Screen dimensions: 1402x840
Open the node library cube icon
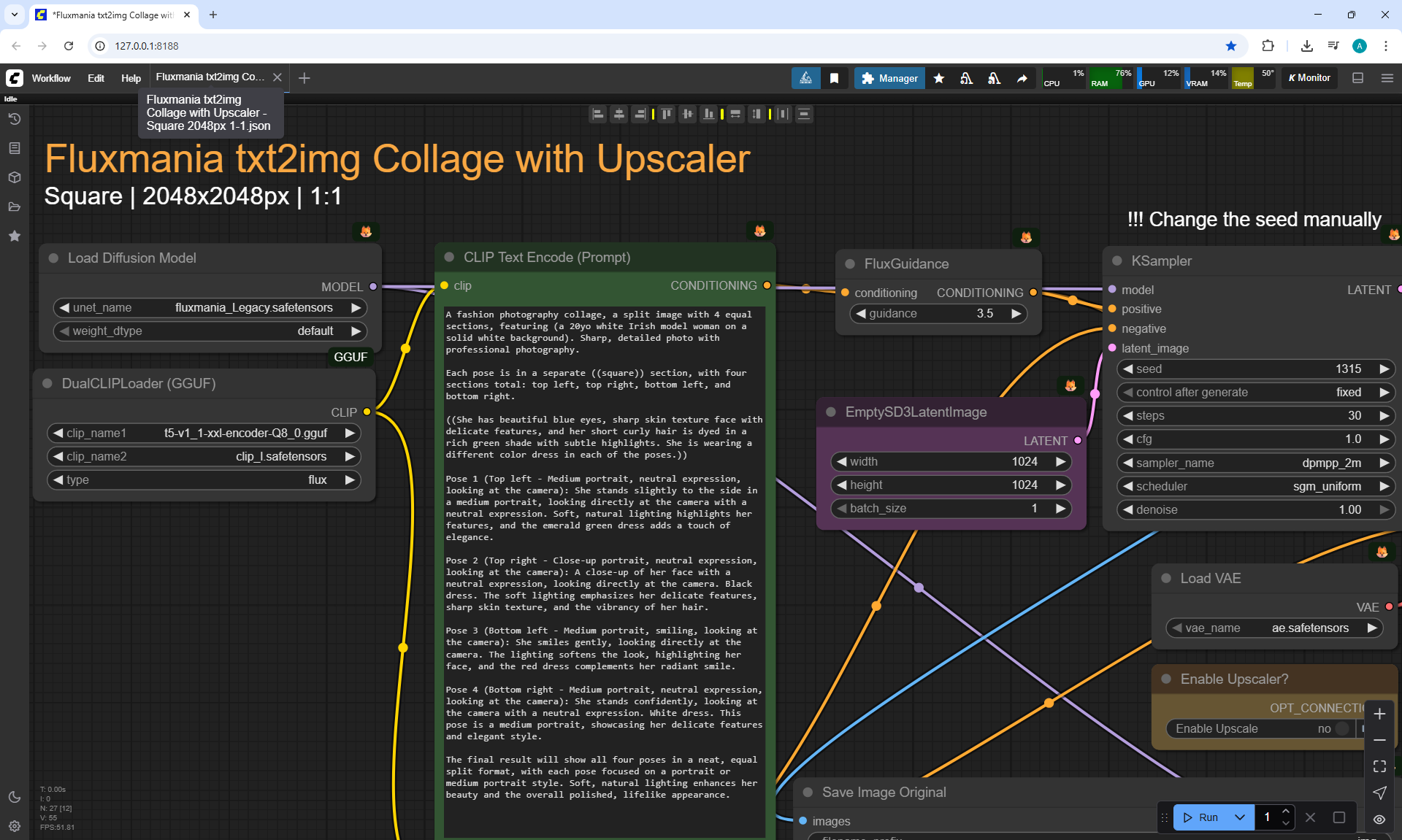[x=14, y=177]
